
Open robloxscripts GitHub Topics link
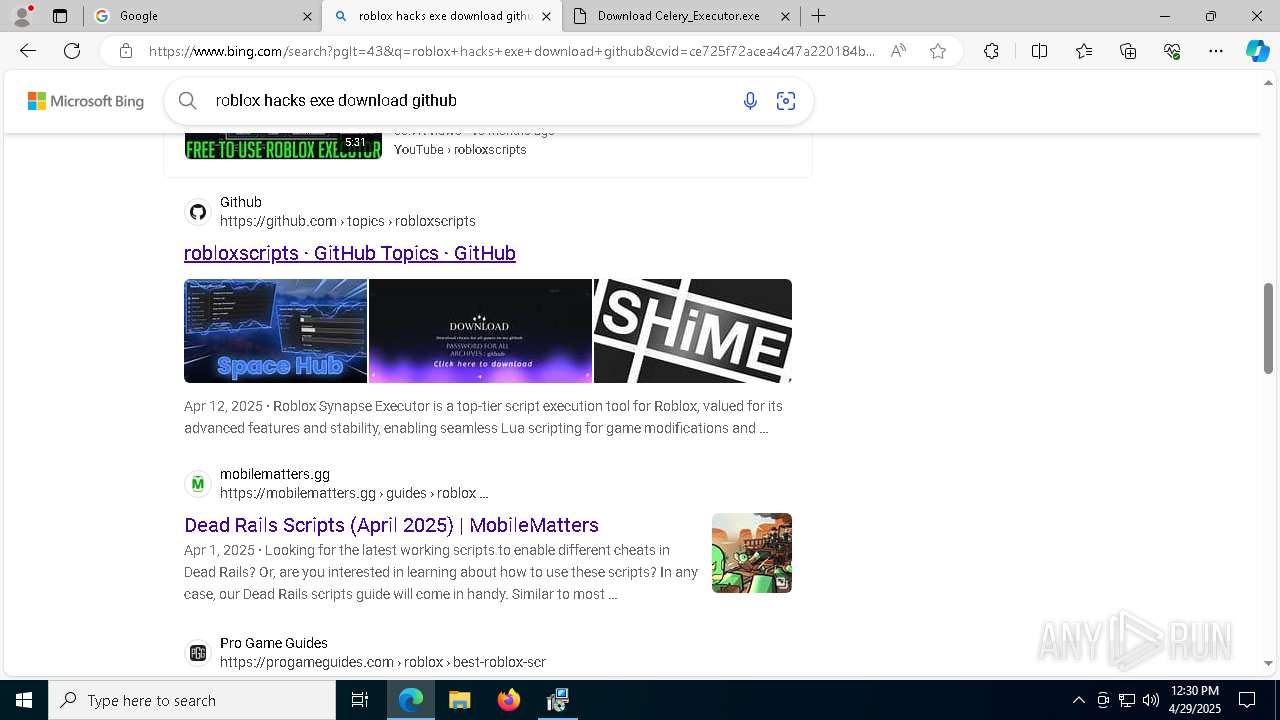point(350,253)
